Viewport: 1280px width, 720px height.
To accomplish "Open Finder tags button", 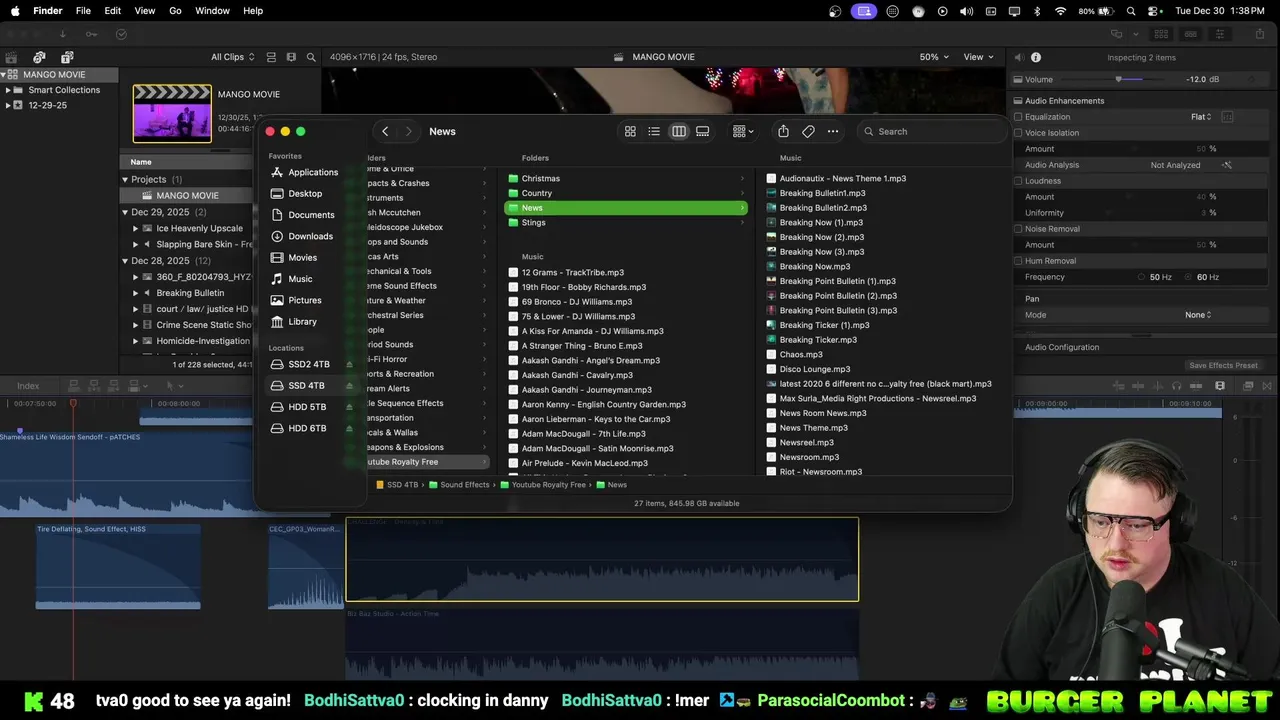I will click(808, 131).
